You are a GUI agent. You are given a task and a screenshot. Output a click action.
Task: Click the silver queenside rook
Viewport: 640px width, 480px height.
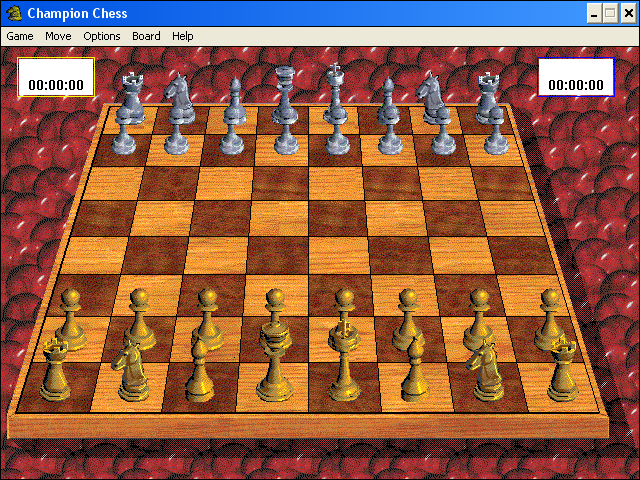coord(131,98)
